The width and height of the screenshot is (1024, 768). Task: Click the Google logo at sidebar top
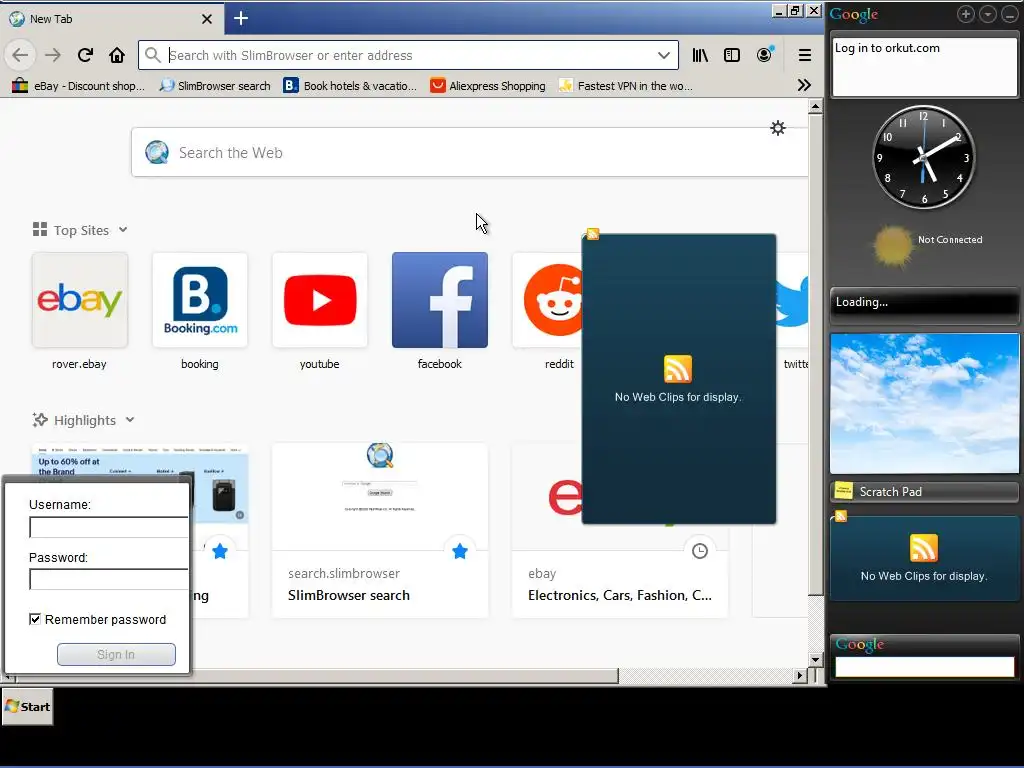point(854,14)
